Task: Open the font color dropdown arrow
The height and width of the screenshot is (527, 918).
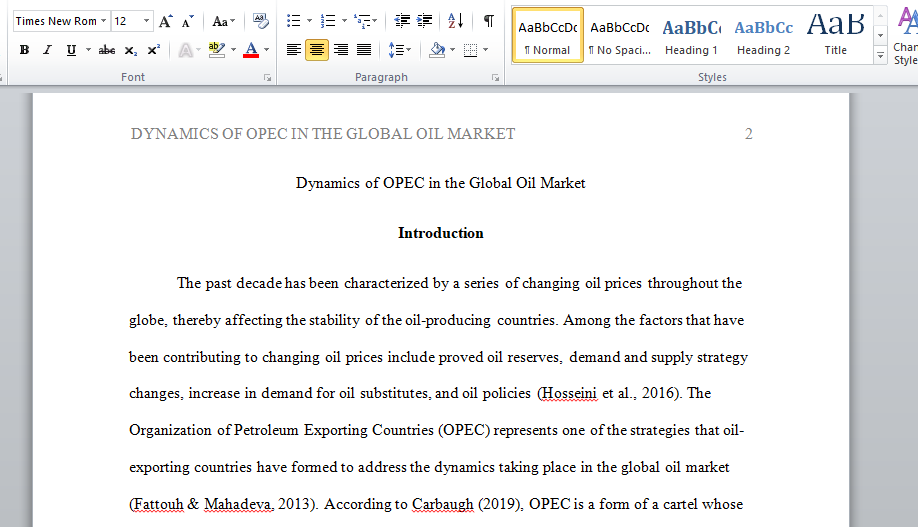Action: click(x=266, y=50)
